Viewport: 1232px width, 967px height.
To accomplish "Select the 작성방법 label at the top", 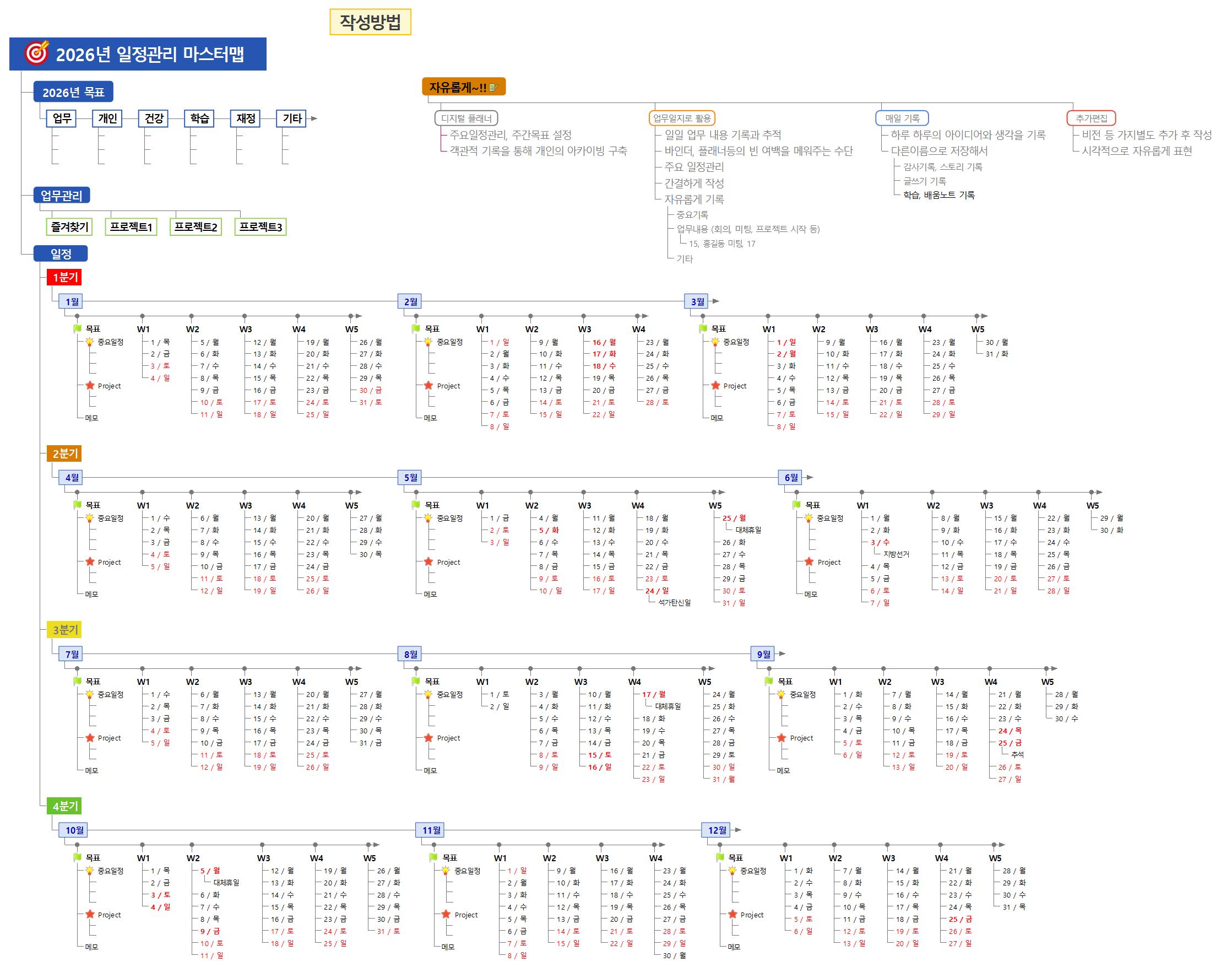I will (x=370, y=22).
